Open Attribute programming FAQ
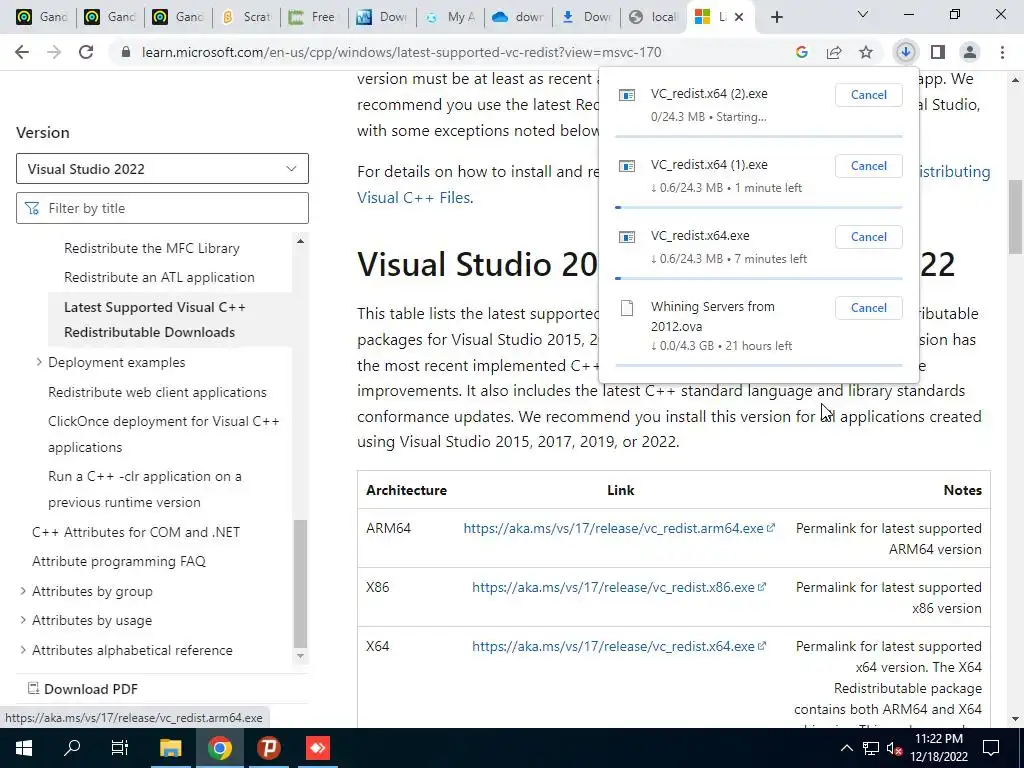 point(119,561)
